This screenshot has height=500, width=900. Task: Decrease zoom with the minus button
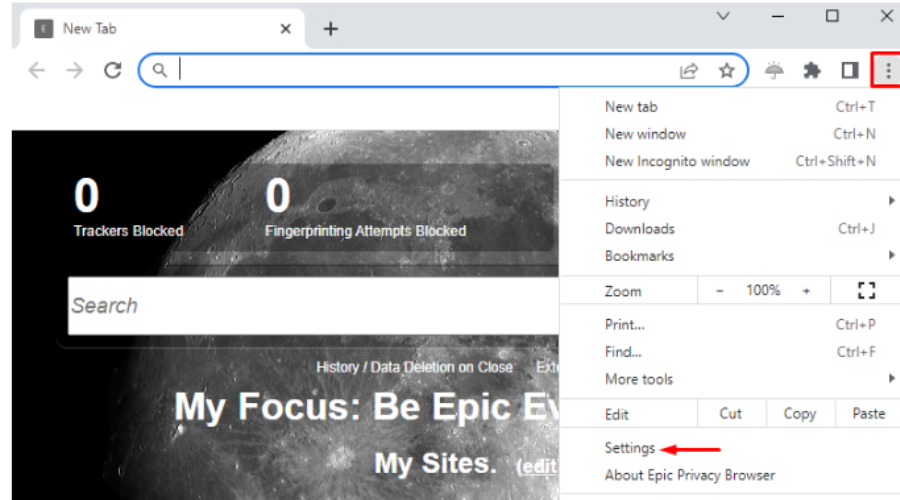[x=720, y=290]
